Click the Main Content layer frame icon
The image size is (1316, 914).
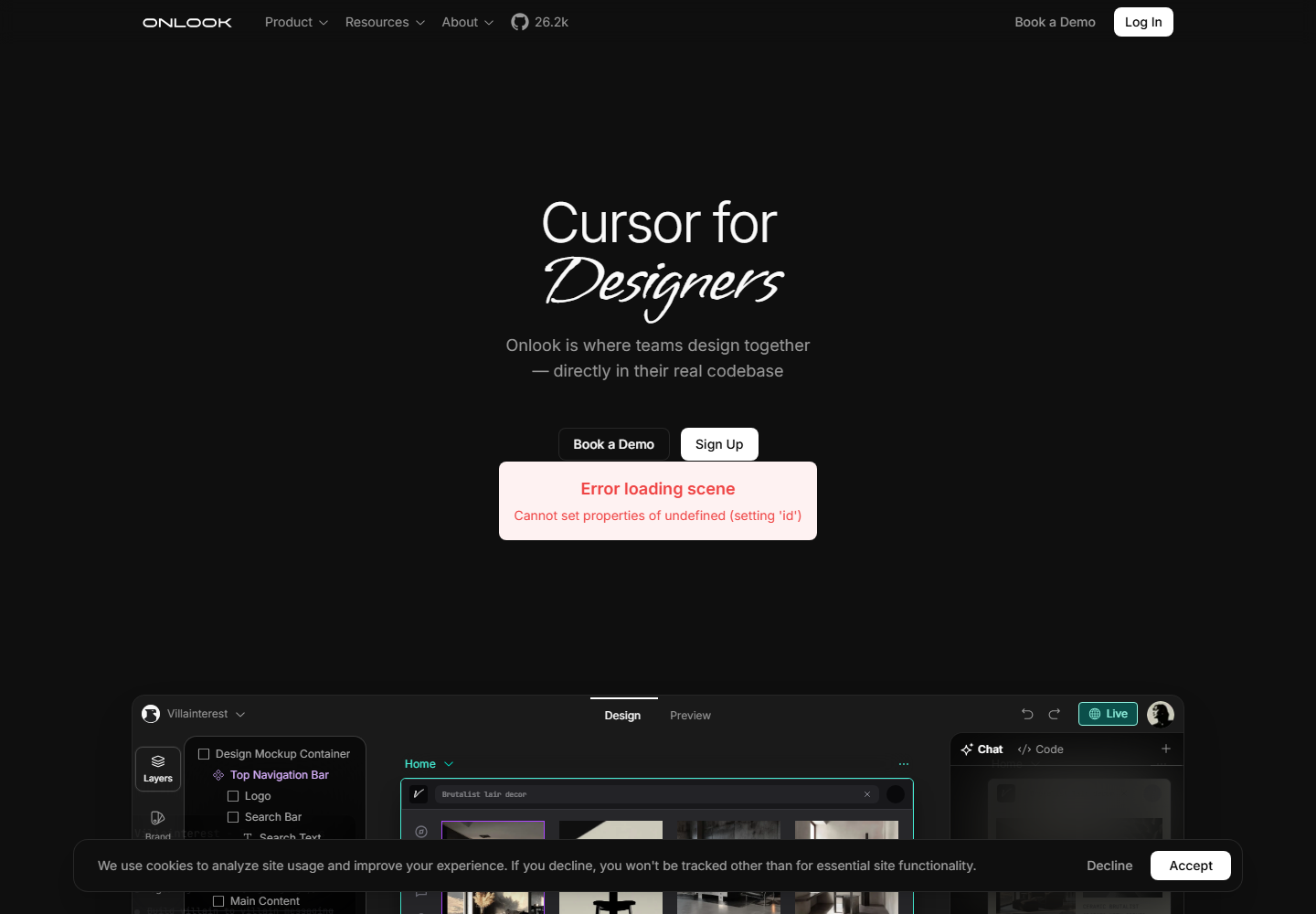pyautogui.click(x=218, y=901)
